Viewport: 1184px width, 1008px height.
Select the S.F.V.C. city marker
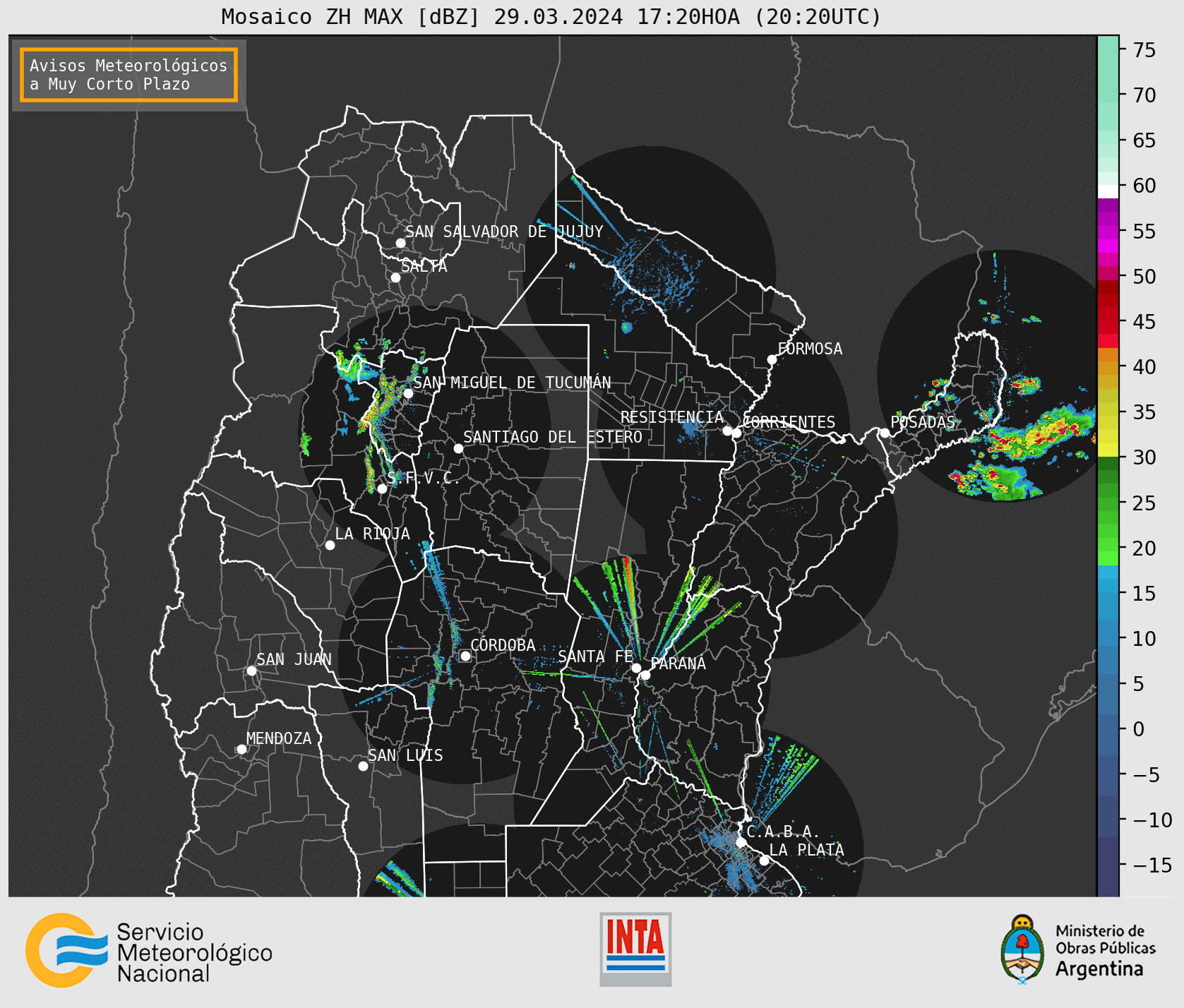(x=382, y=488)
